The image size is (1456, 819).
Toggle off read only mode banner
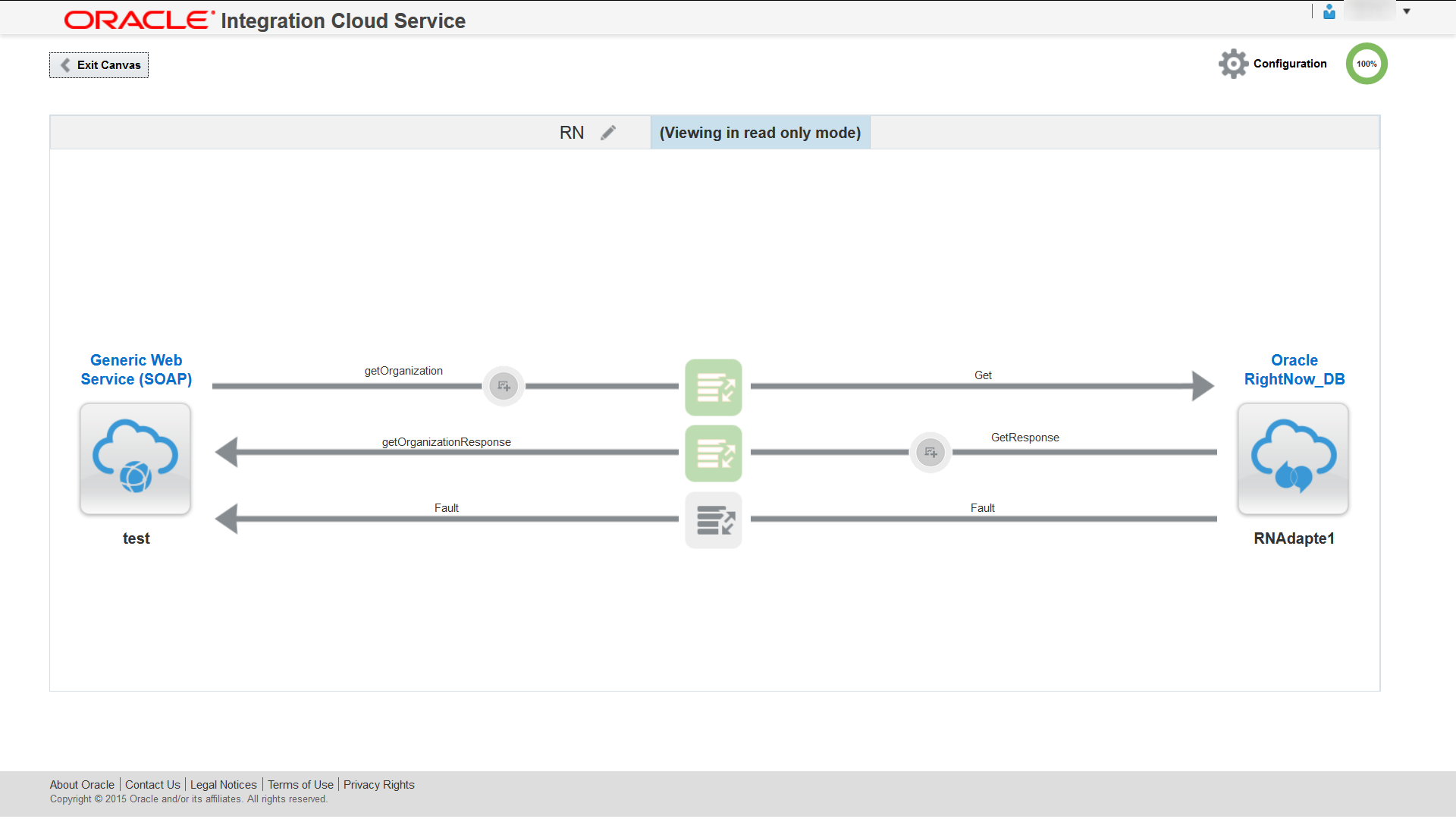pos(760,132)
